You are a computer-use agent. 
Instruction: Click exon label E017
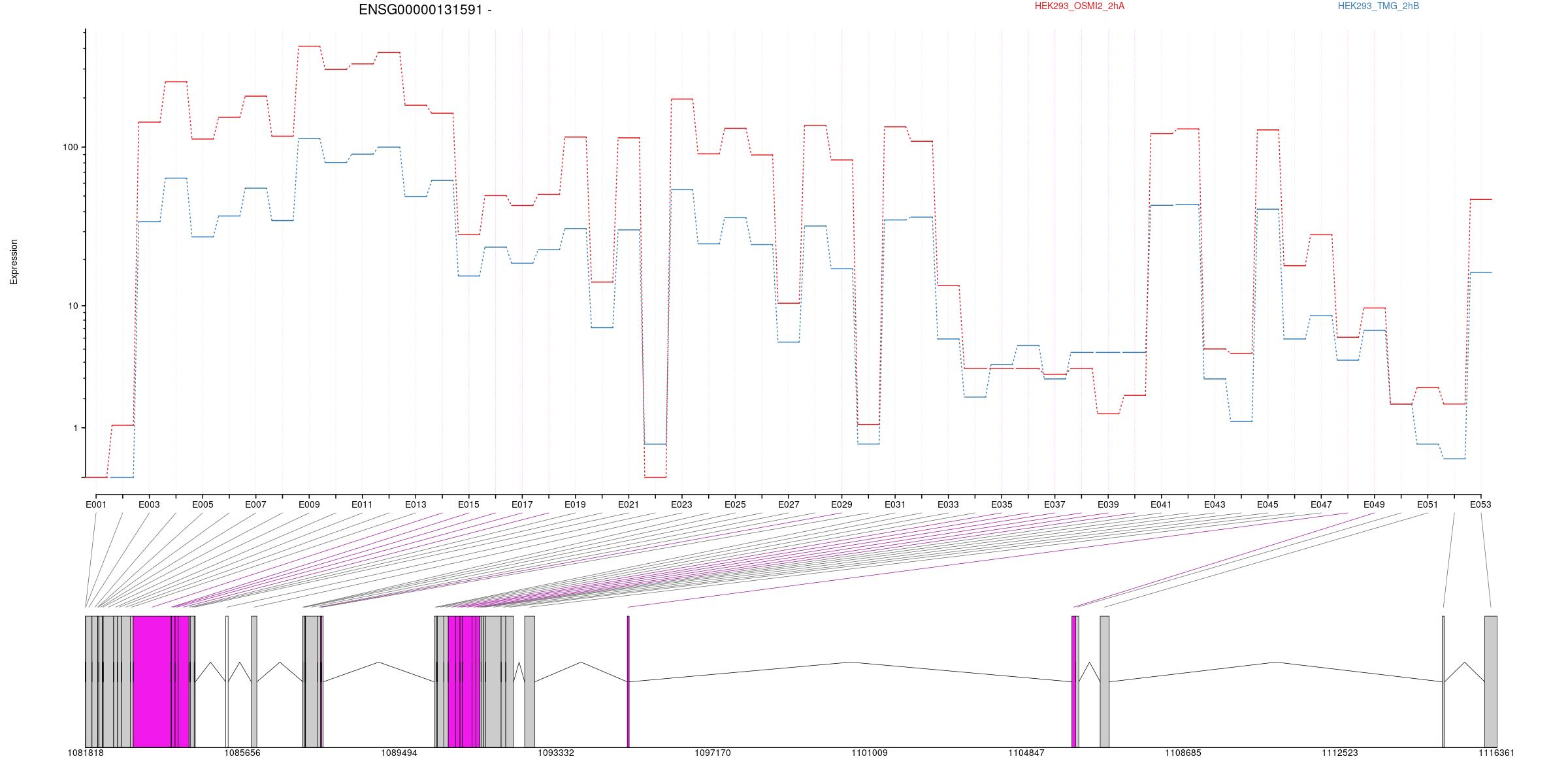pyautogui.click(x=522, y=504)
